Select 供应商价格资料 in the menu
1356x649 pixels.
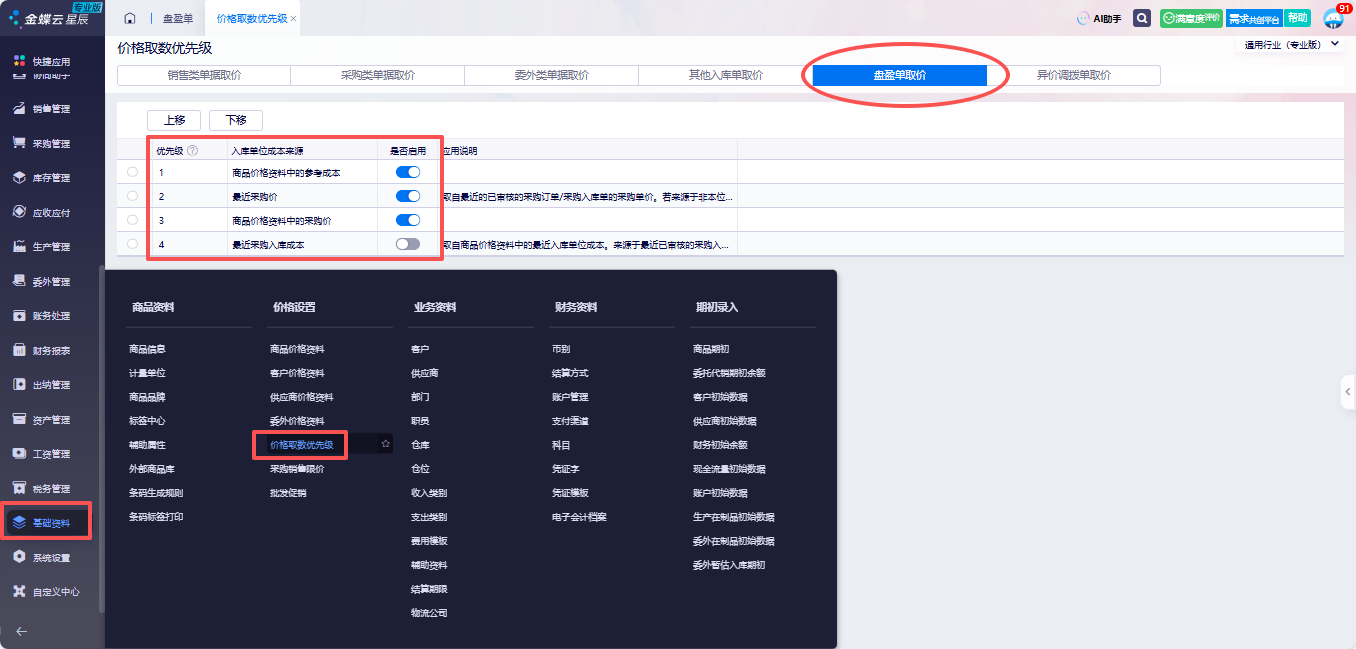(301, 397)
